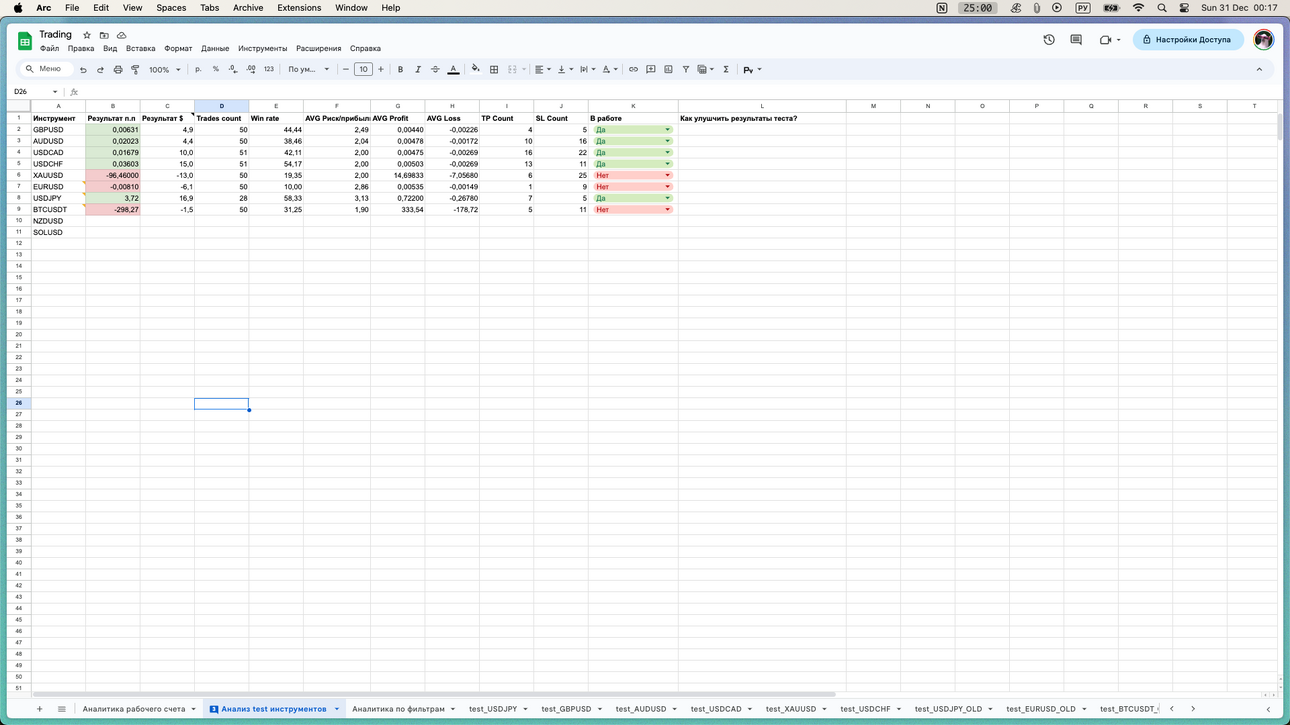Open macOS Spotlight search icon
The width and height of the screenshot is (1290, 725).
[x=1162, y=8]
